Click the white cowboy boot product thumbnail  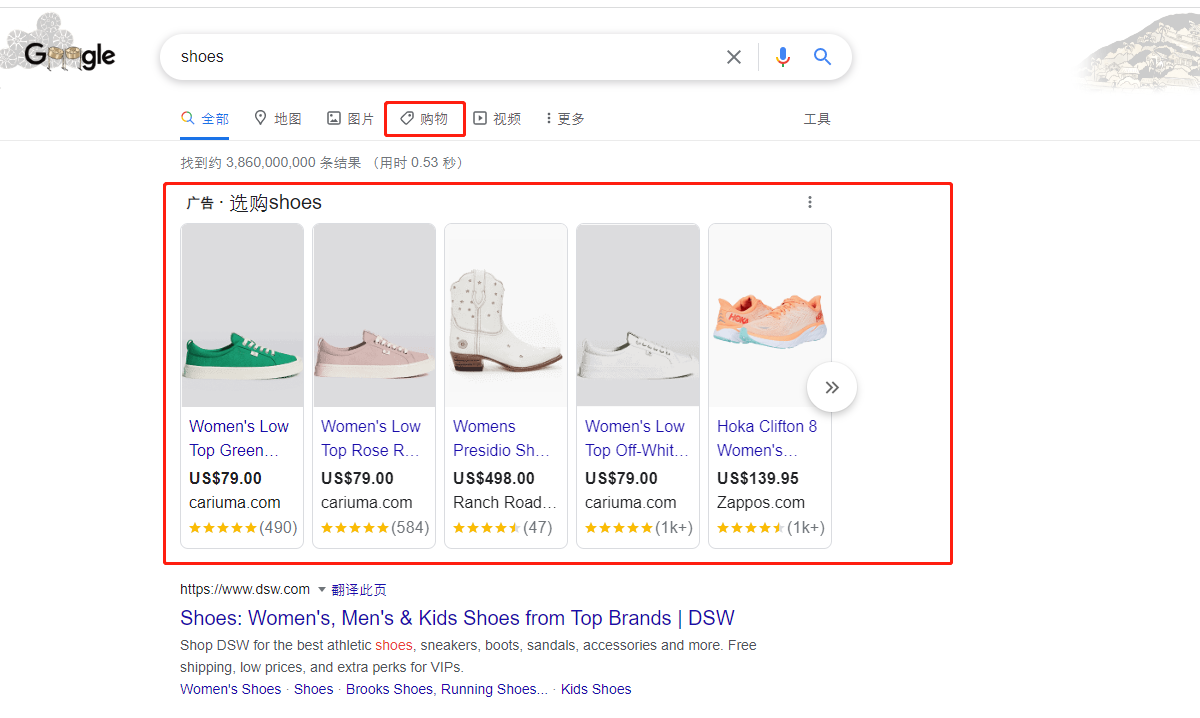(x=505, y=315)
